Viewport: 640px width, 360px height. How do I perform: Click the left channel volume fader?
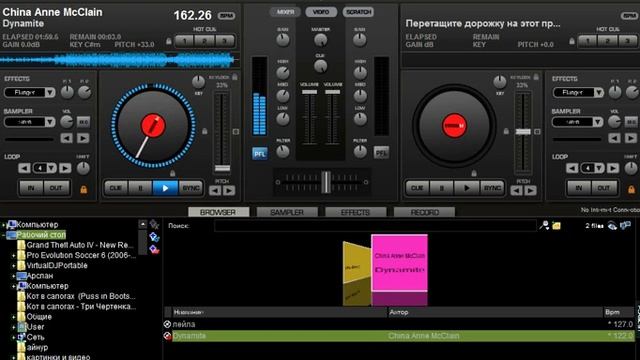(x=309, y=92)
